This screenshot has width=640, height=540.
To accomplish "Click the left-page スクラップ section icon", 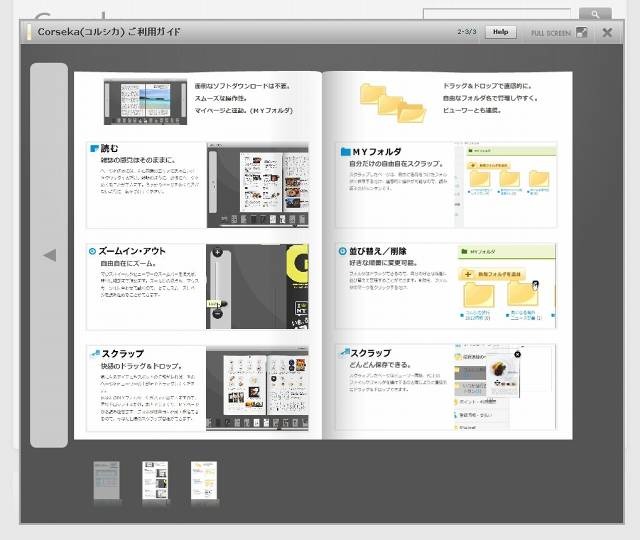I will 95,353.
